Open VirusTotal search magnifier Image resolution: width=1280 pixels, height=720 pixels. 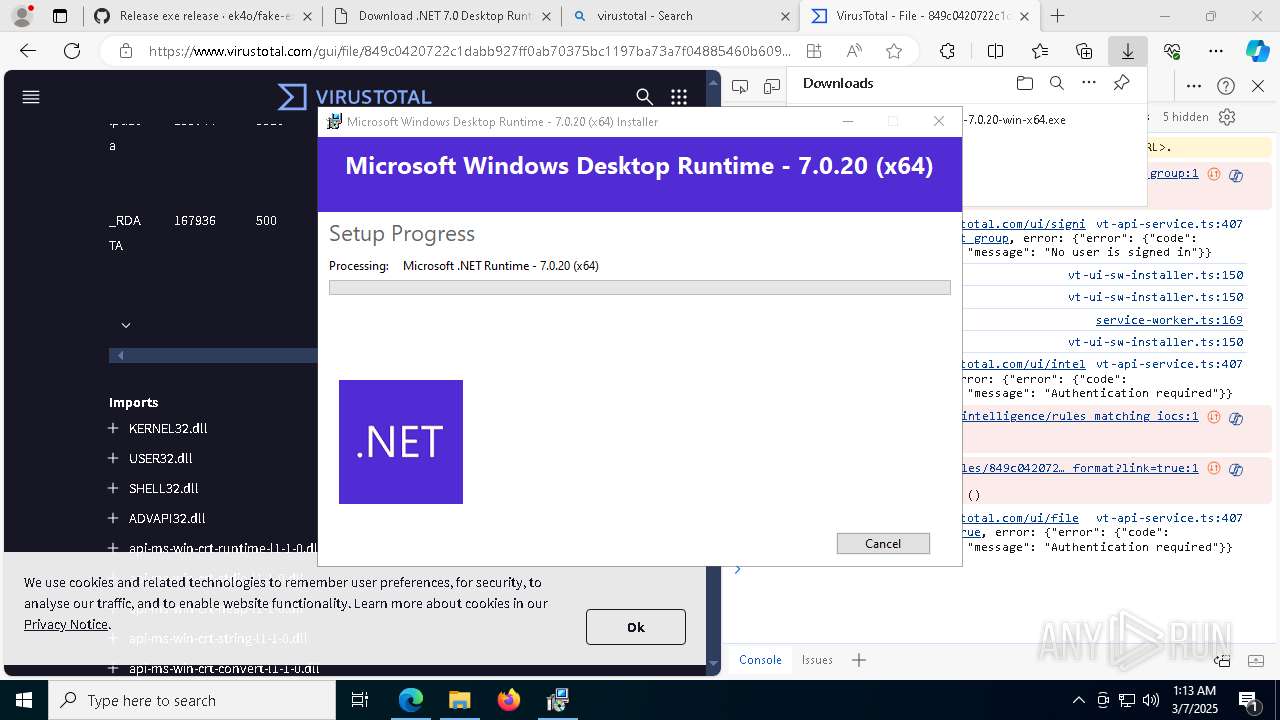[645, 97]
